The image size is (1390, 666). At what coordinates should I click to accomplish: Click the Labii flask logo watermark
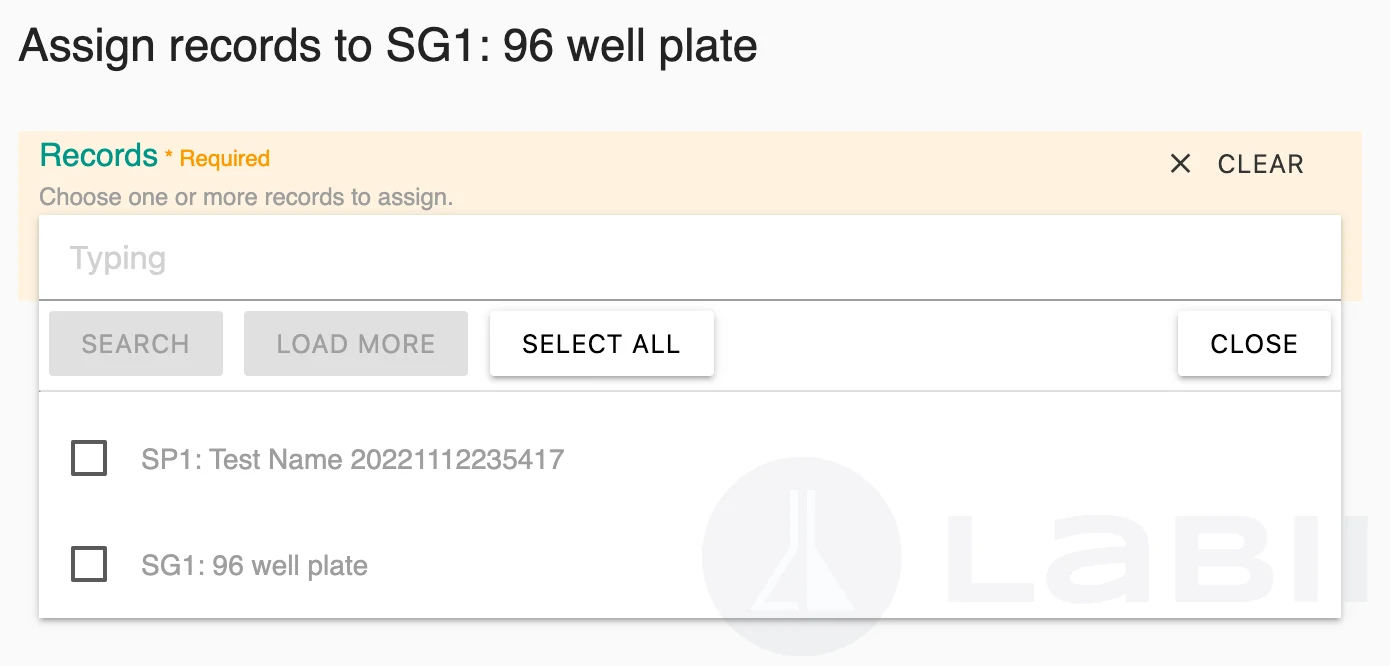pos(802,557)
